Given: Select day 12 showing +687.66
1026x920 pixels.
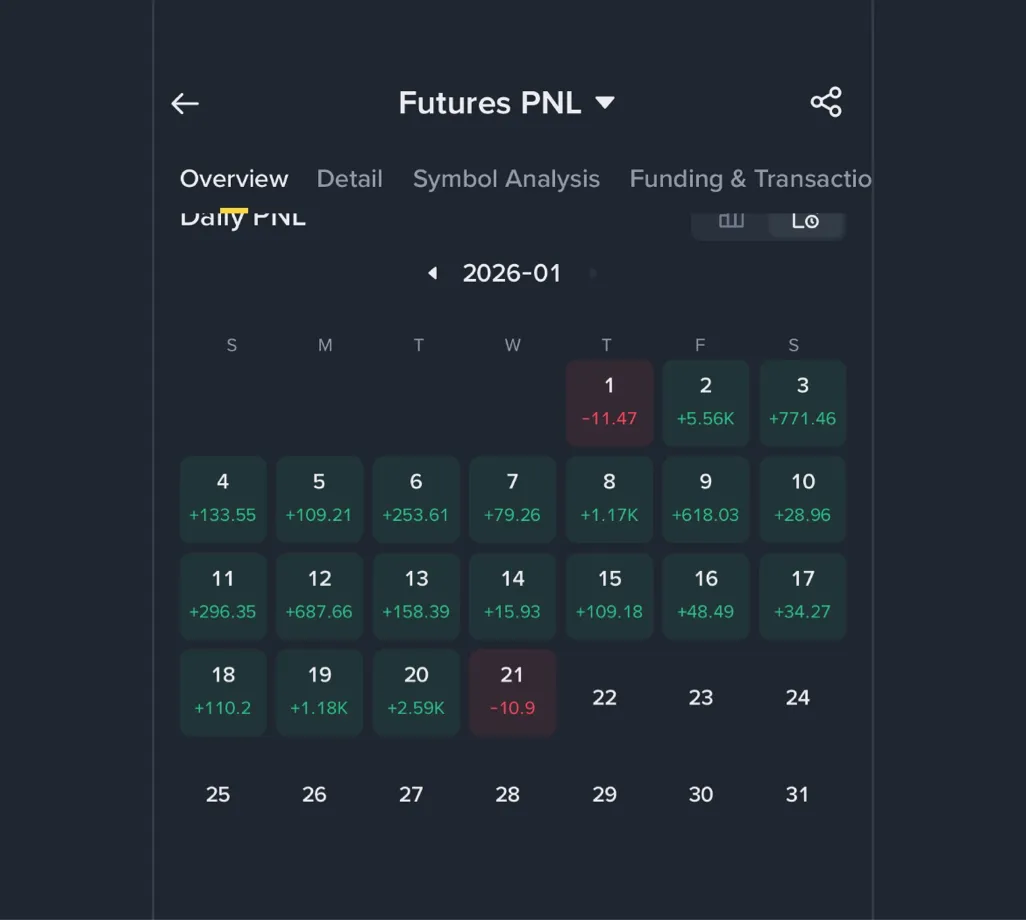Looking at the screenshot, I should (319, 595).
